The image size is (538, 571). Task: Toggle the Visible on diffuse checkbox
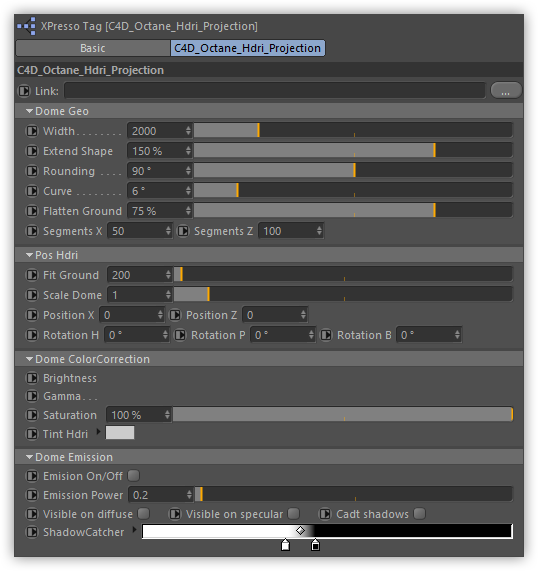click(144, 513)
